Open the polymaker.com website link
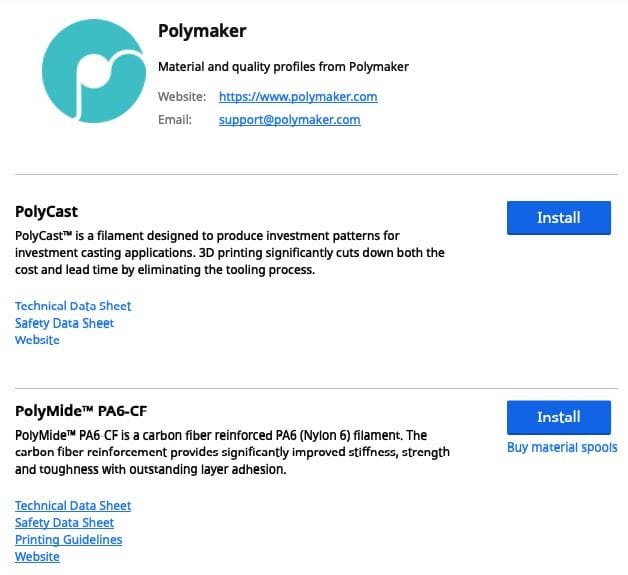Viewport: 628px width, 575px height. click(298, 97)
